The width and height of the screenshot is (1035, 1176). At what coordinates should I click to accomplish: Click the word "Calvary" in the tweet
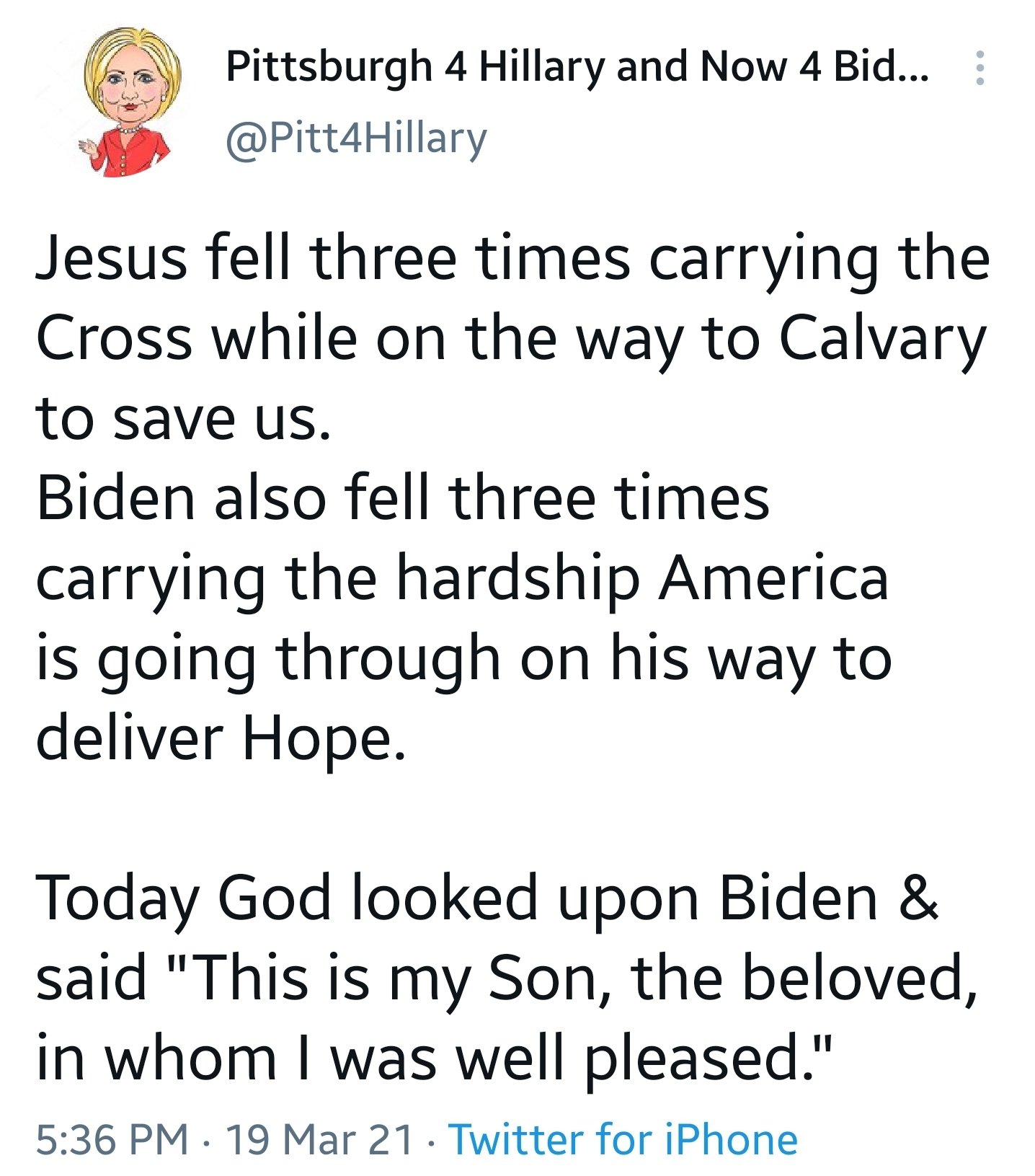click(882, 339)
